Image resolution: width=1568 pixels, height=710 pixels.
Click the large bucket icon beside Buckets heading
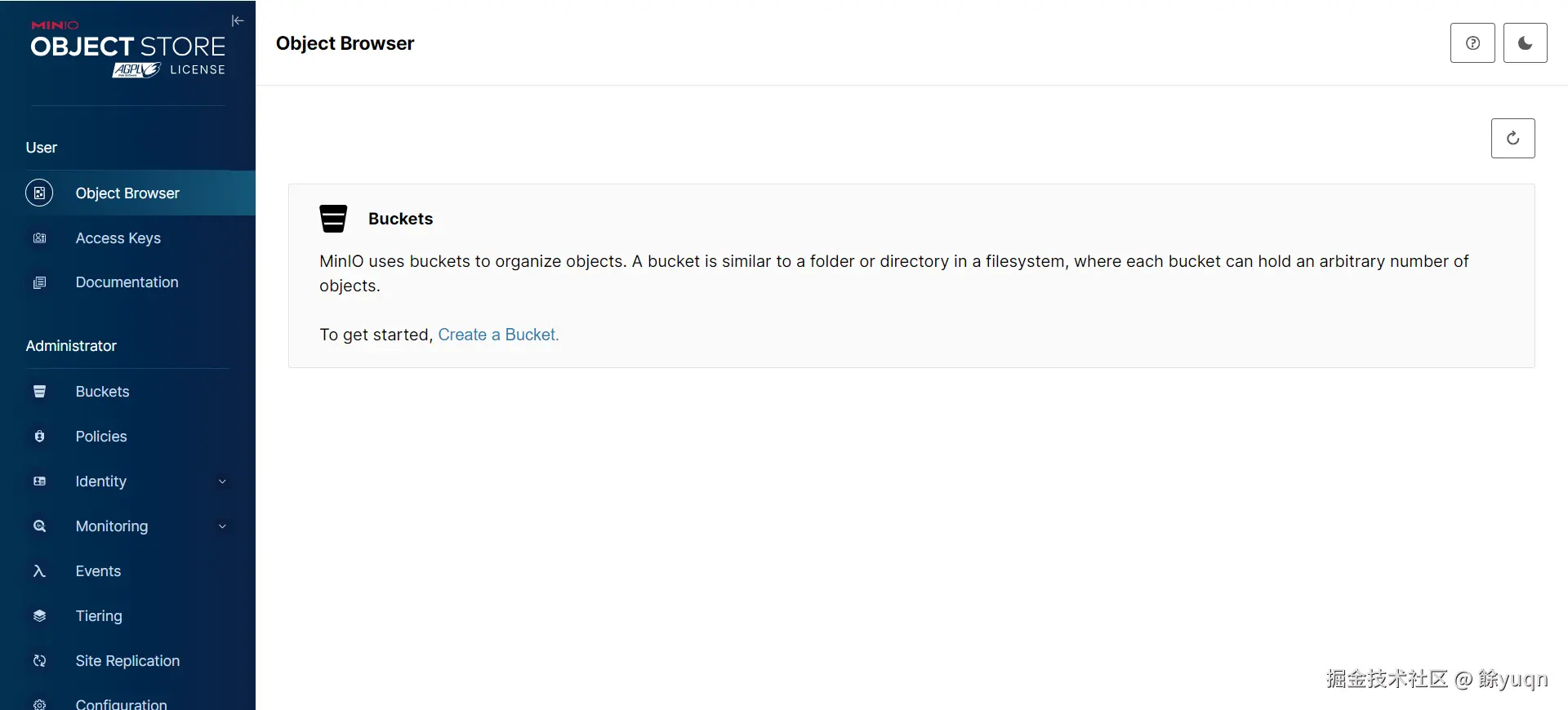pos(333,219)
